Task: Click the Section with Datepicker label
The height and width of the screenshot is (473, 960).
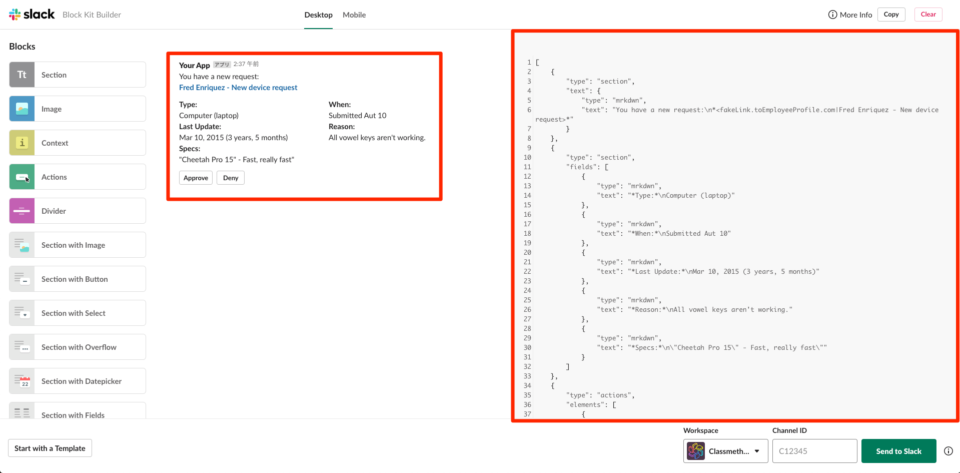Action: [x=81, y=381]
